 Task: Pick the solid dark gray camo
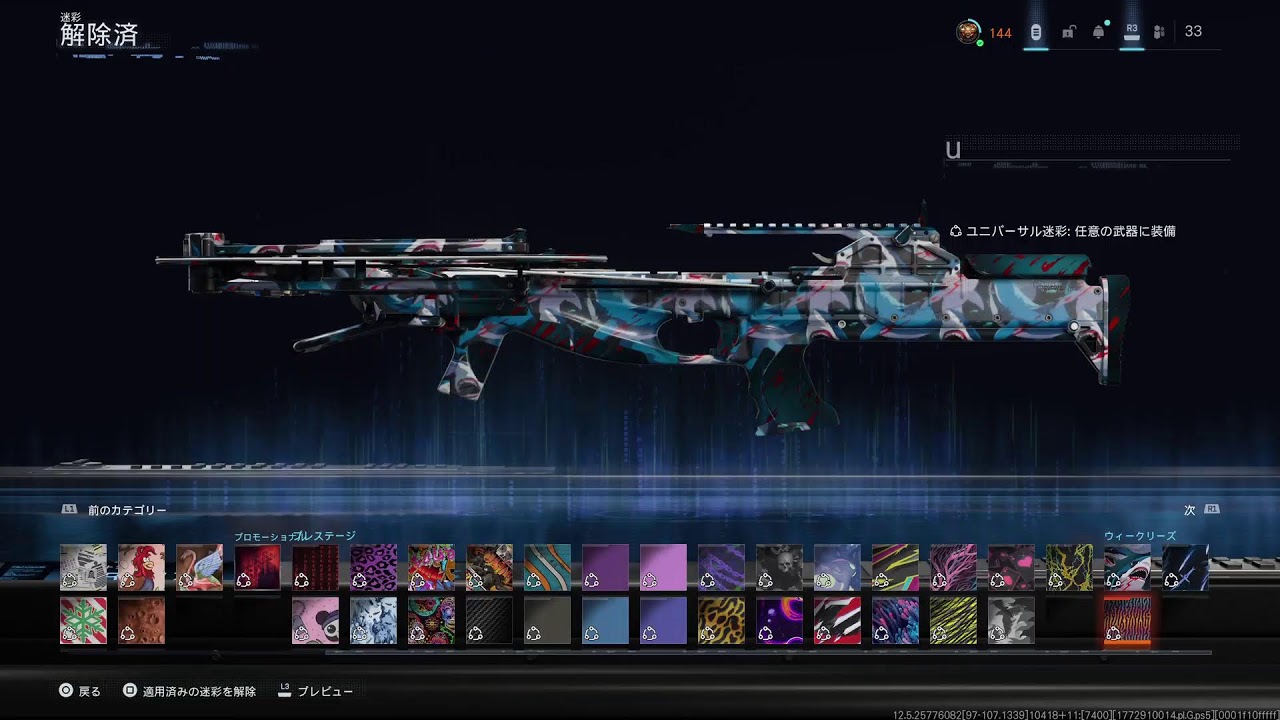(547, 620)
